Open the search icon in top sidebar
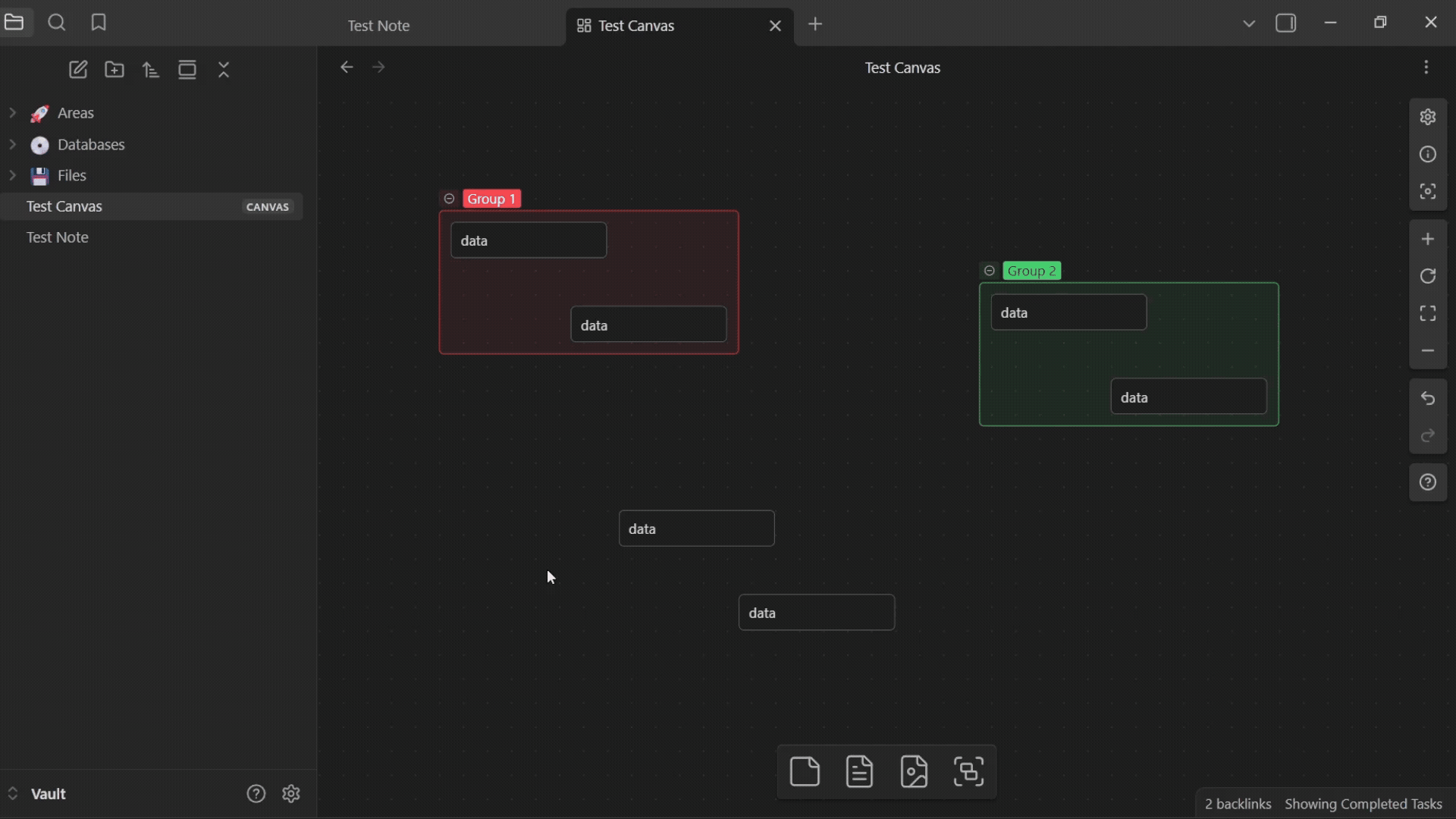 [57, 23]
